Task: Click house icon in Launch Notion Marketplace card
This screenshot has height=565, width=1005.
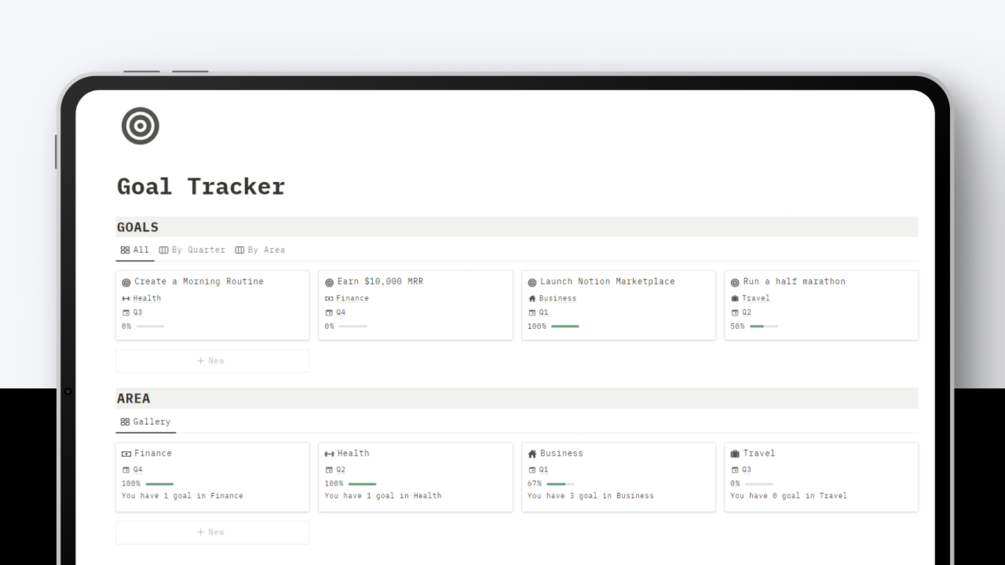Action: pyautogui.click(x=532, y=299)
